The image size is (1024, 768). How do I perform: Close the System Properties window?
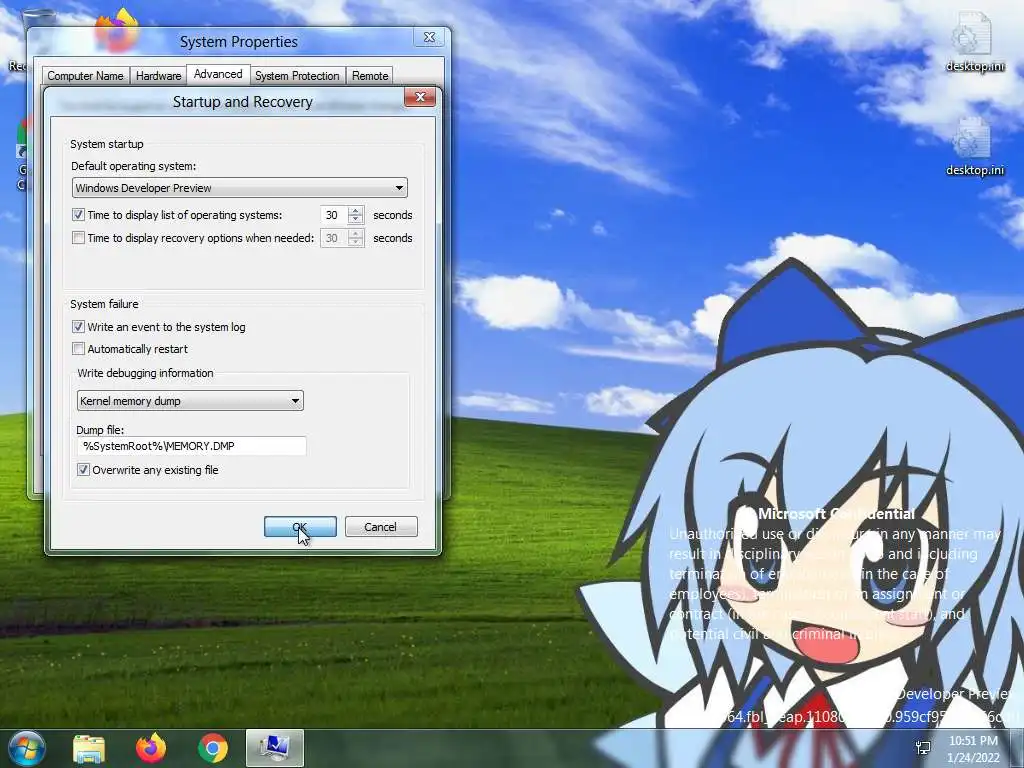(430, 37)
